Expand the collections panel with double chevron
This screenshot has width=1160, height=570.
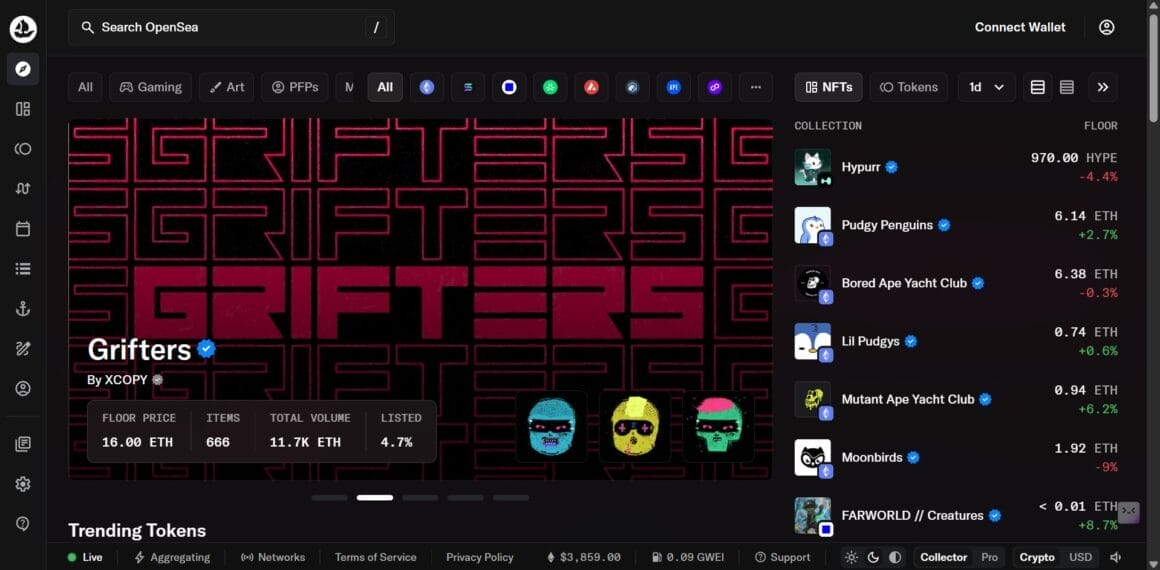click(1103, 87)
